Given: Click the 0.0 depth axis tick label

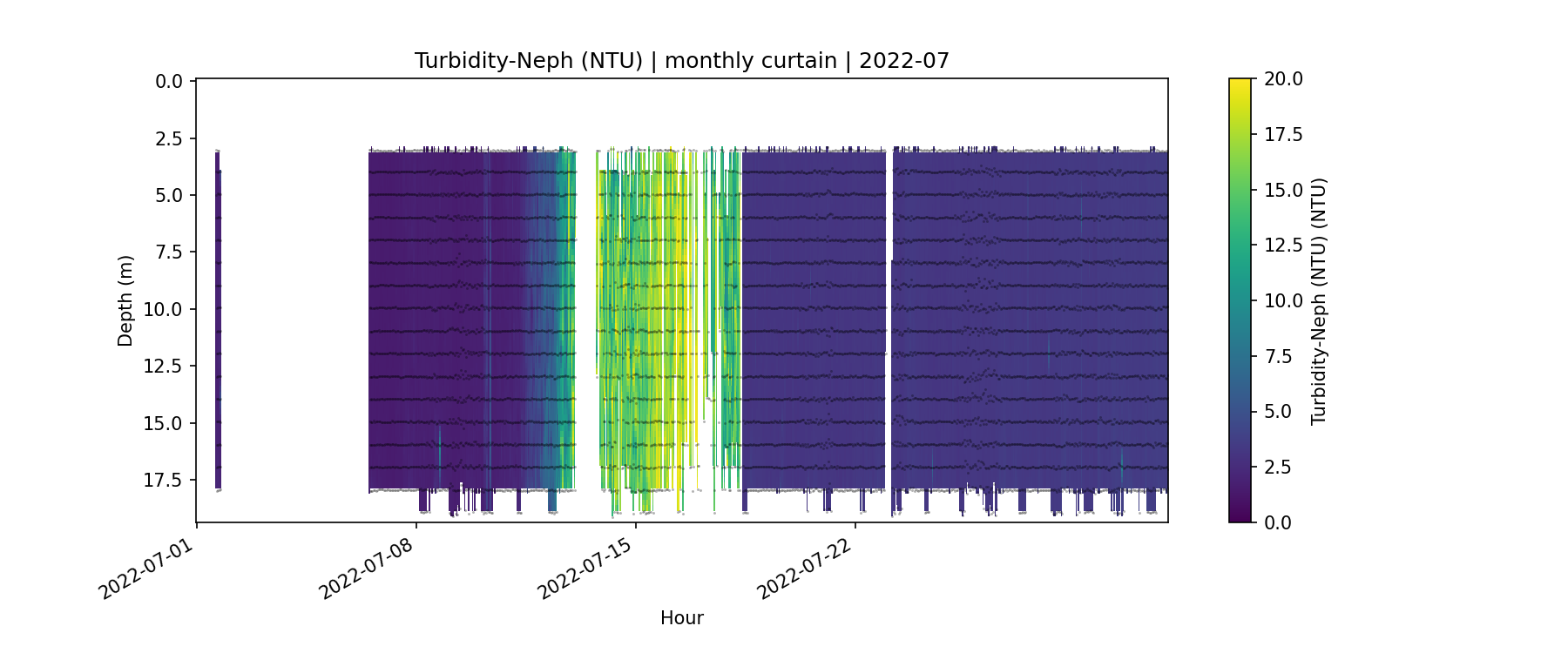Looking at the screenshot, I should click(169, 82).
